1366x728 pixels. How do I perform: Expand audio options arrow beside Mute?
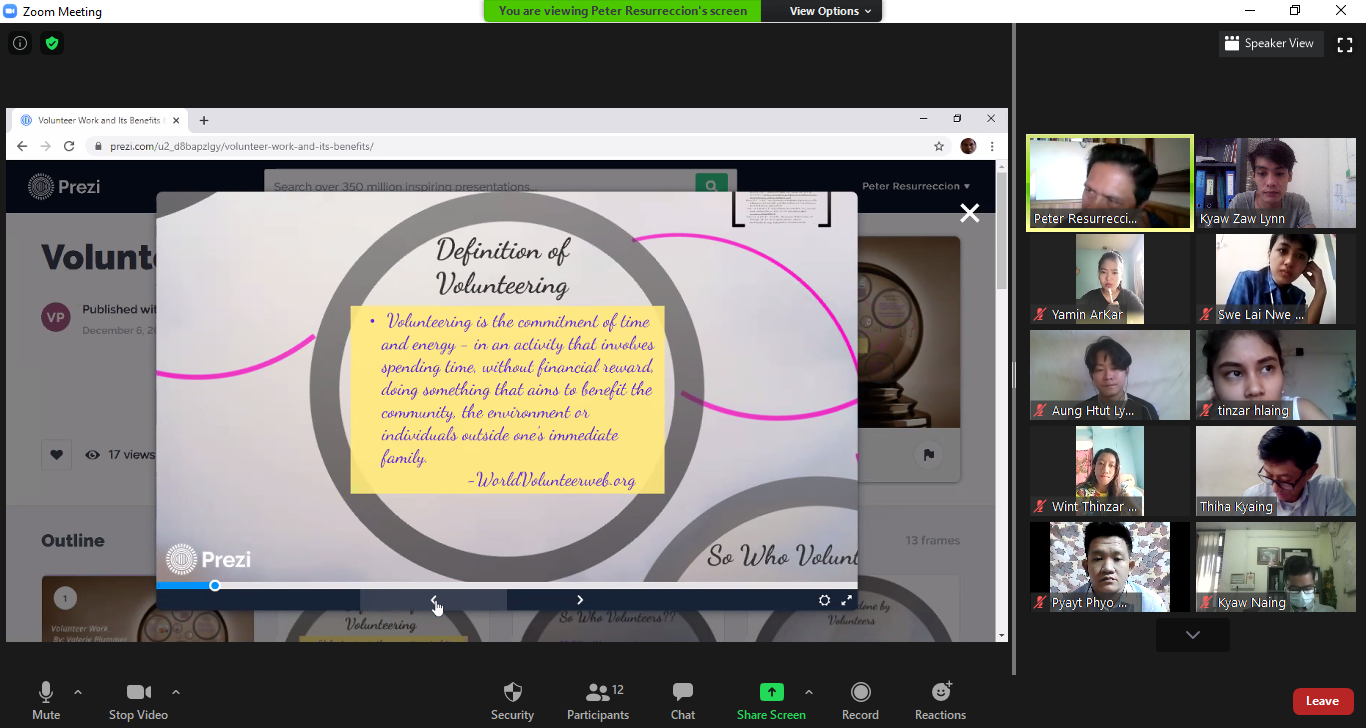[x=78, y=692]
